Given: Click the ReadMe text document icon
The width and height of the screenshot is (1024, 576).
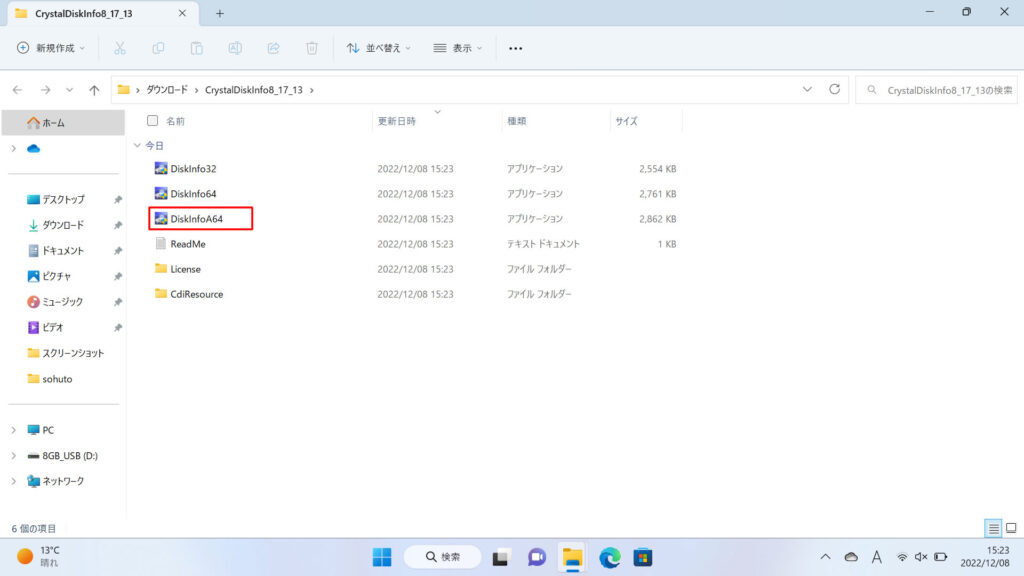Looking at the screenshot, I should [161, 244].
